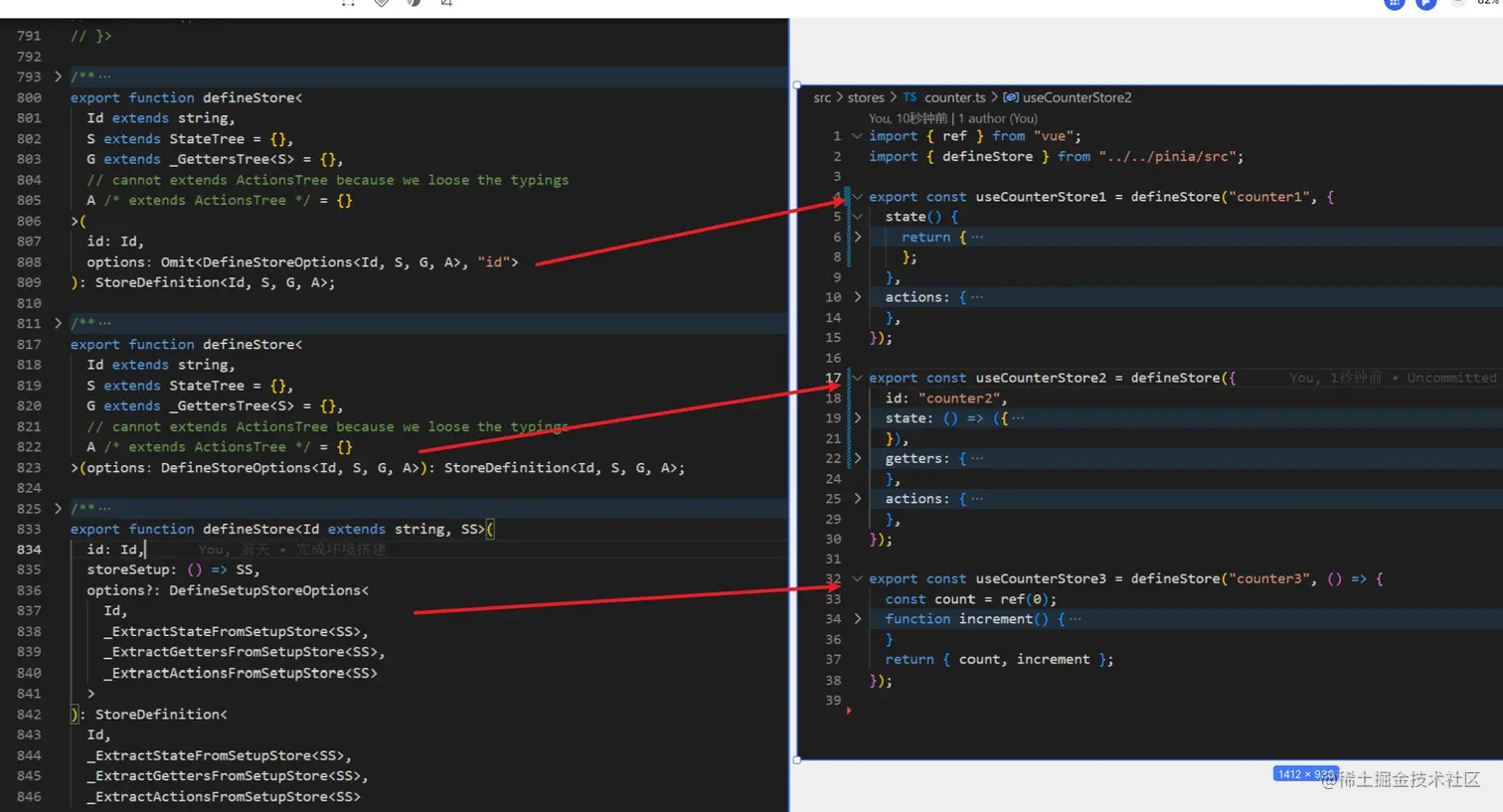Click '"../../pinia/src"' import path string
Image resolution: width=1503 pixels, height=812 pixels.
pos(1167,156)
